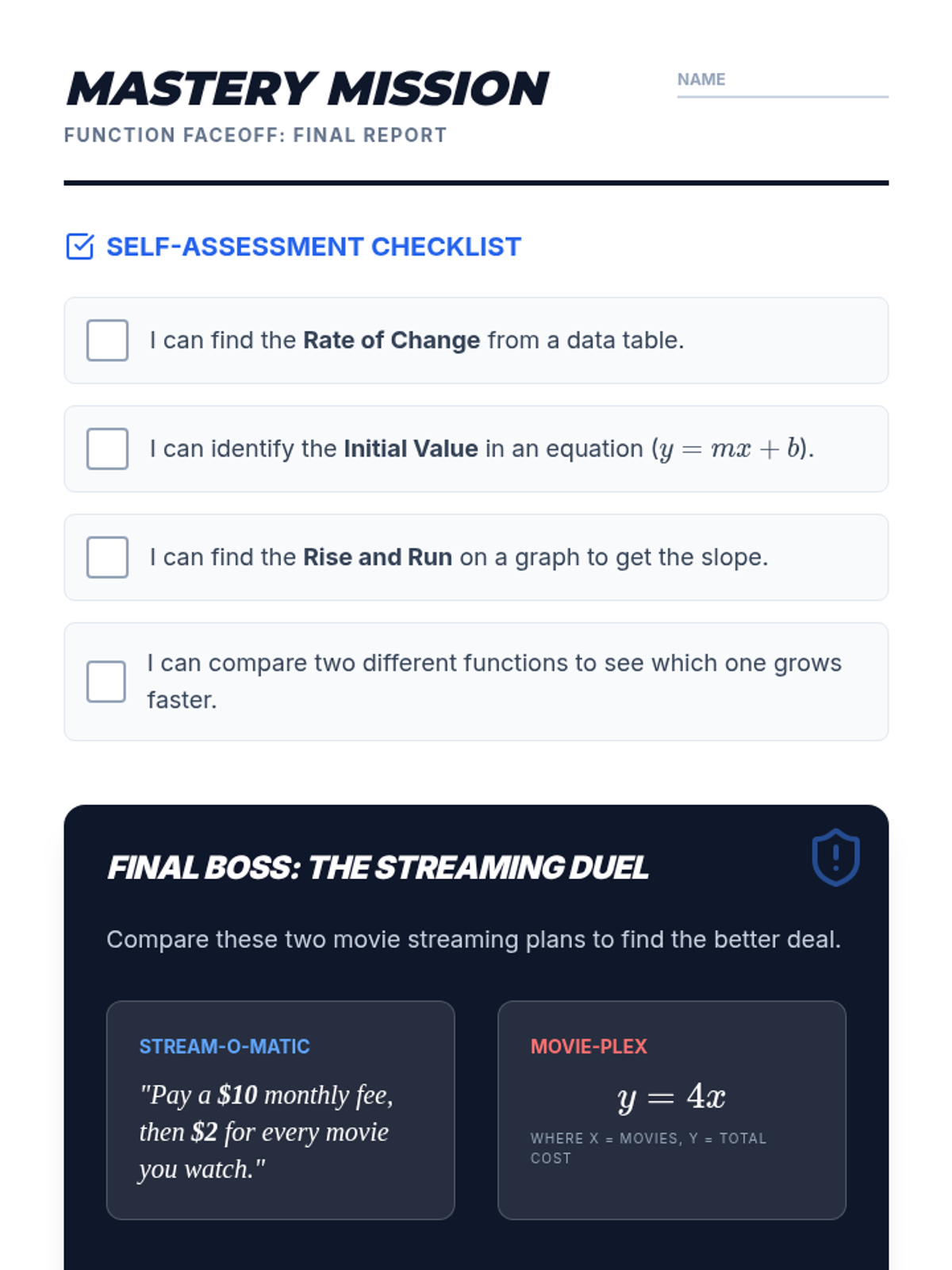Viewport: 952px width, 1270px height.
Task: Click the Movie-Plex label
Action: click(x=589, y=1046)
